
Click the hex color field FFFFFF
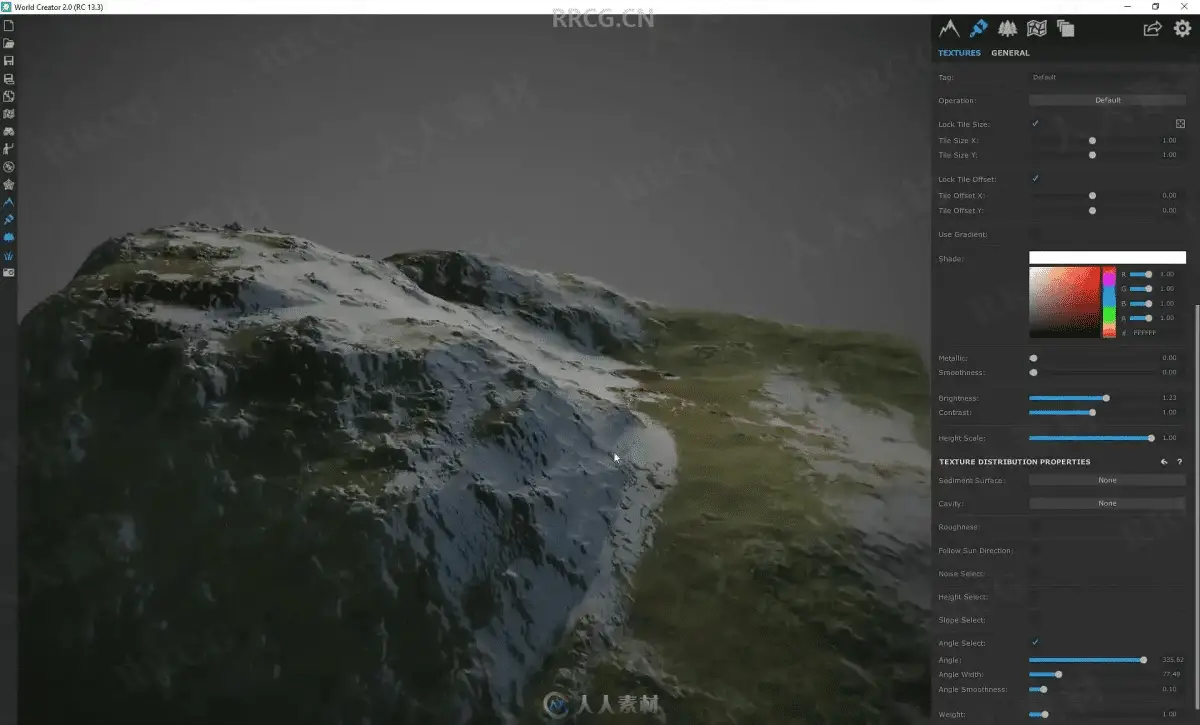(x=1144, y=332)
